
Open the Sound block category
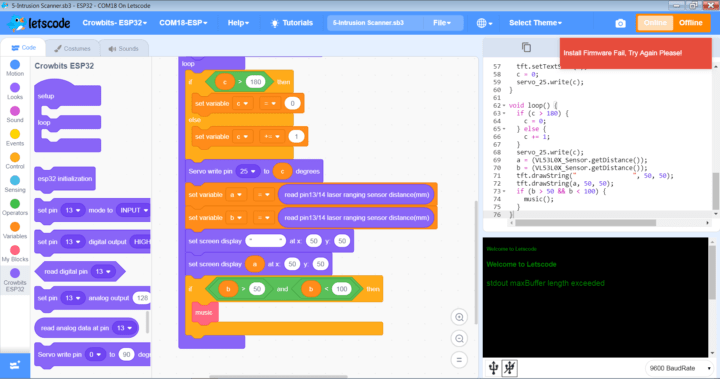point(15,114)
